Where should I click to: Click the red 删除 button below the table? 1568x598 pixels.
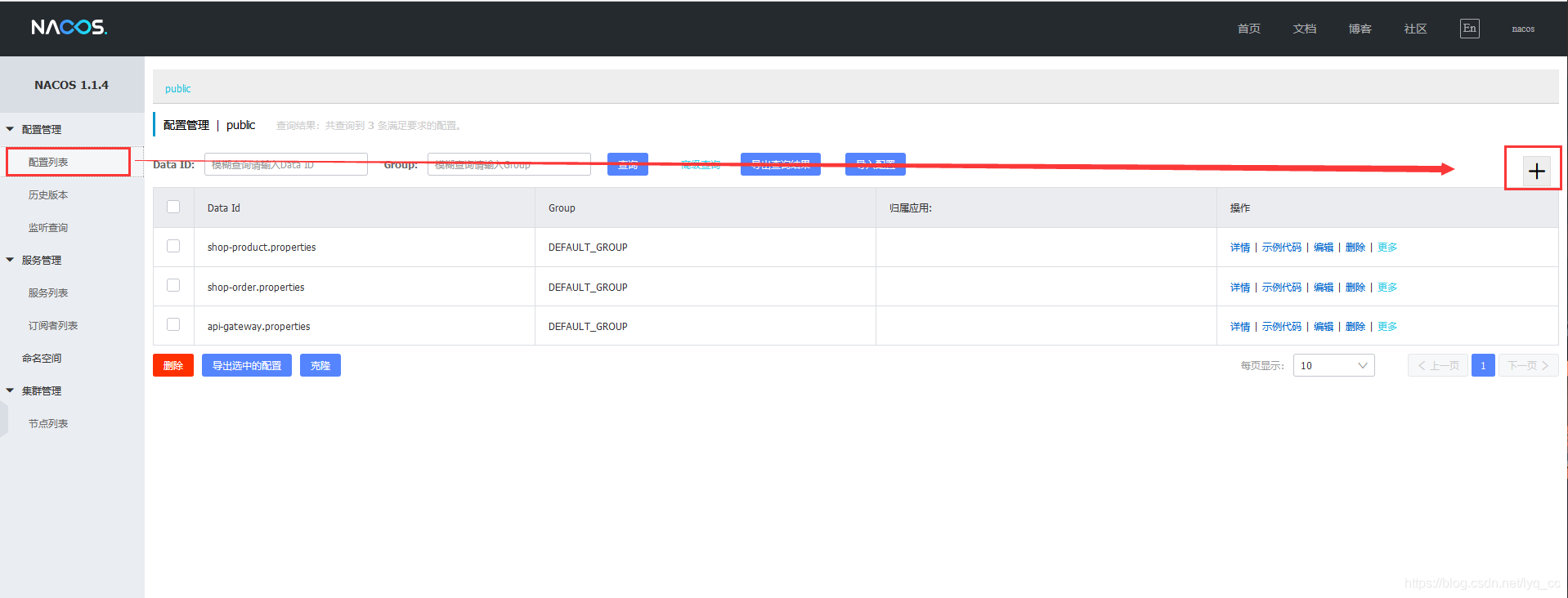[173, 365]
